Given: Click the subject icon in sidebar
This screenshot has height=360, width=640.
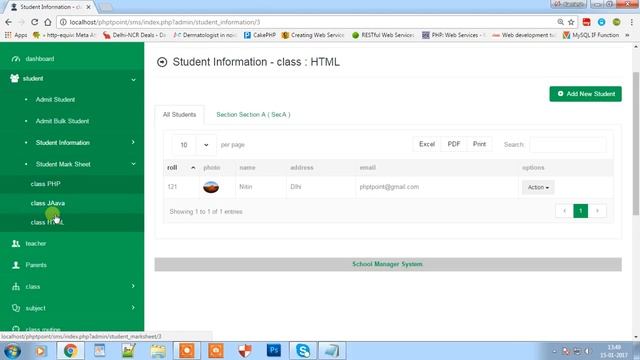Looking at the screenshot, I should pos(16,308).
